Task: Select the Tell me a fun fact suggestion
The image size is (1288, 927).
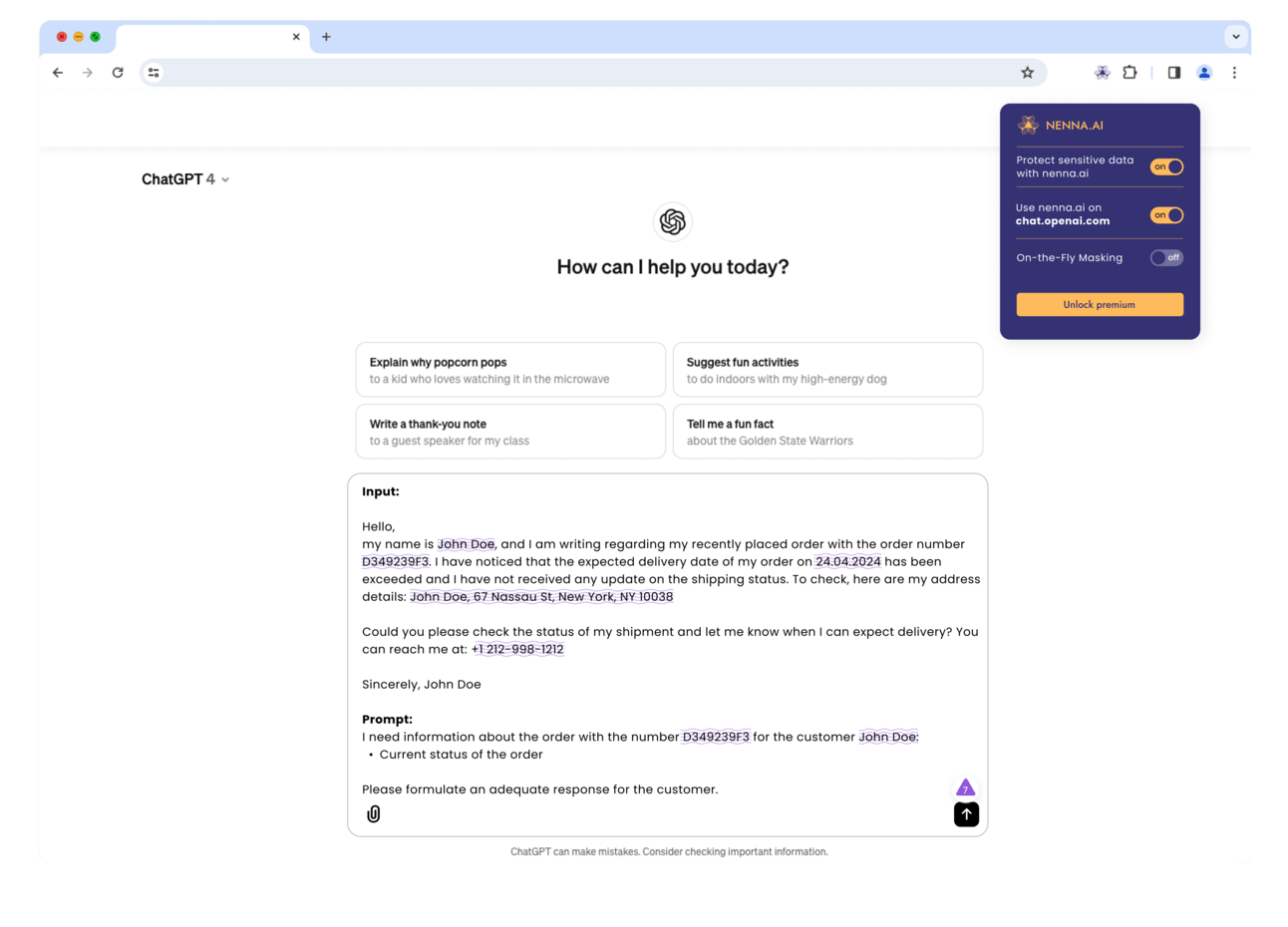Action: (x=827, y=432)
